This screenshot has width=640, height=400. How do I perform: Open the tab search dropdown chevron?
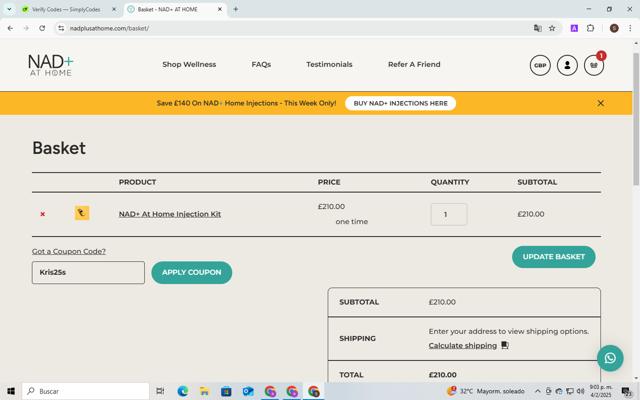click(x=9, y=9)
